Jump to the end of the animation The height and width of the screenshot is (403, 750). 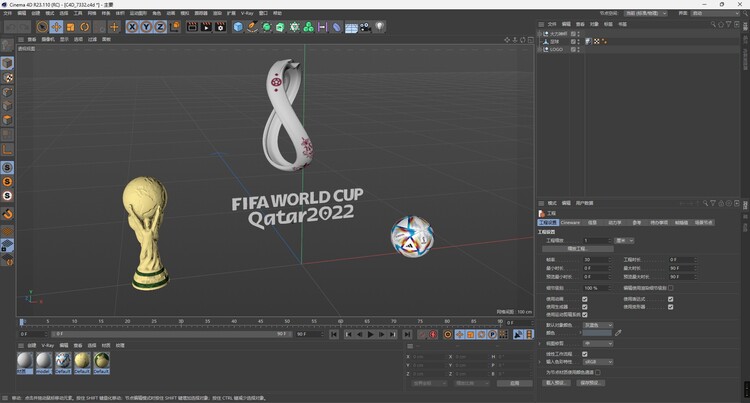pos(407,335)
